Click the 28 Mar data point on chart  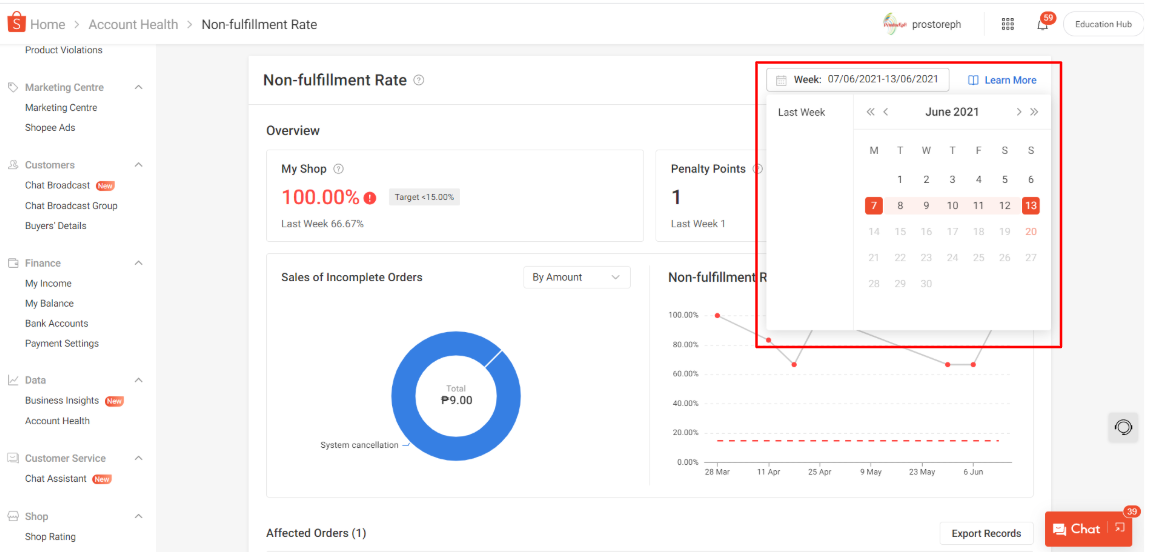(x=717, y=315)
